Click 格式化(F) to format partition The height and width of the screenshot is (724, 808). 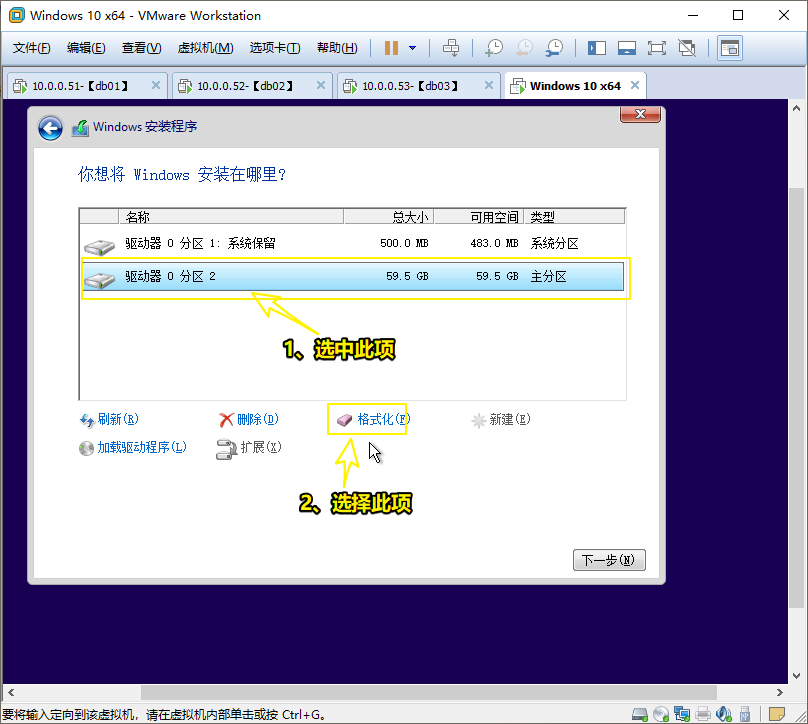[374, 419]
